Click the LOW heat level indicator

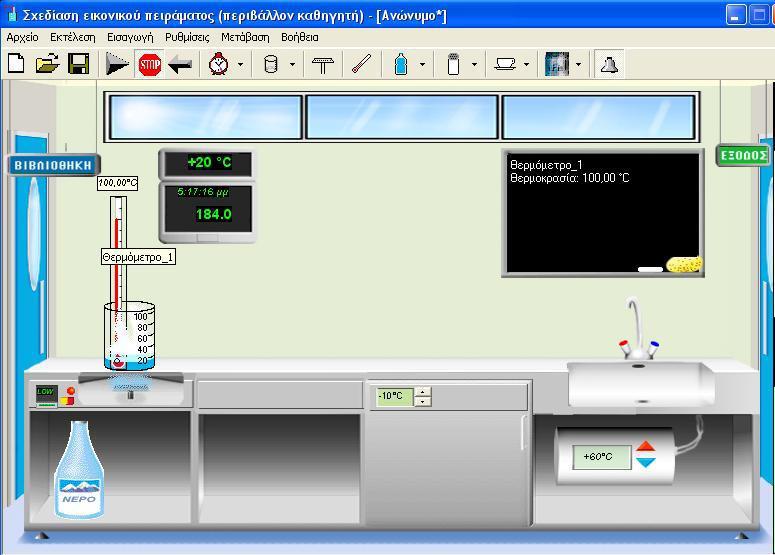pos(46,395)
